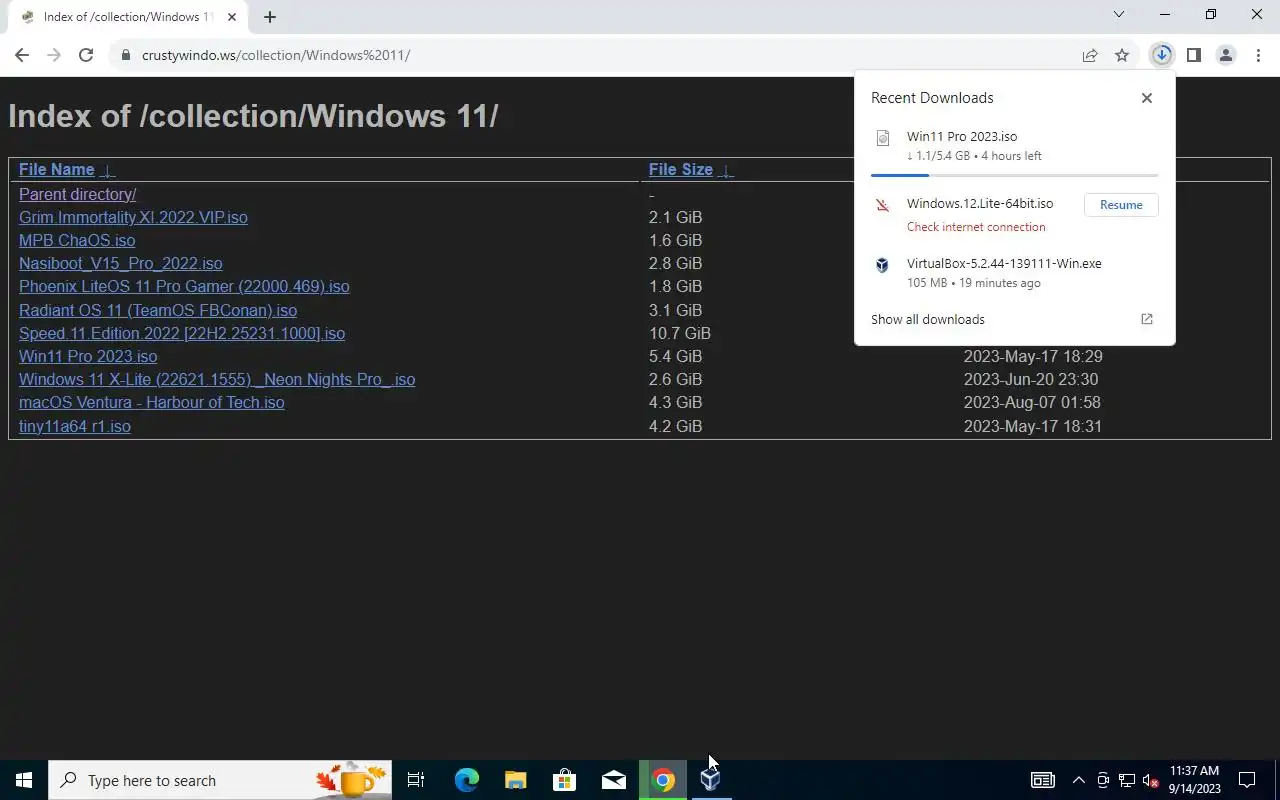Click the Meet Now tray icon

[1103, 780]
